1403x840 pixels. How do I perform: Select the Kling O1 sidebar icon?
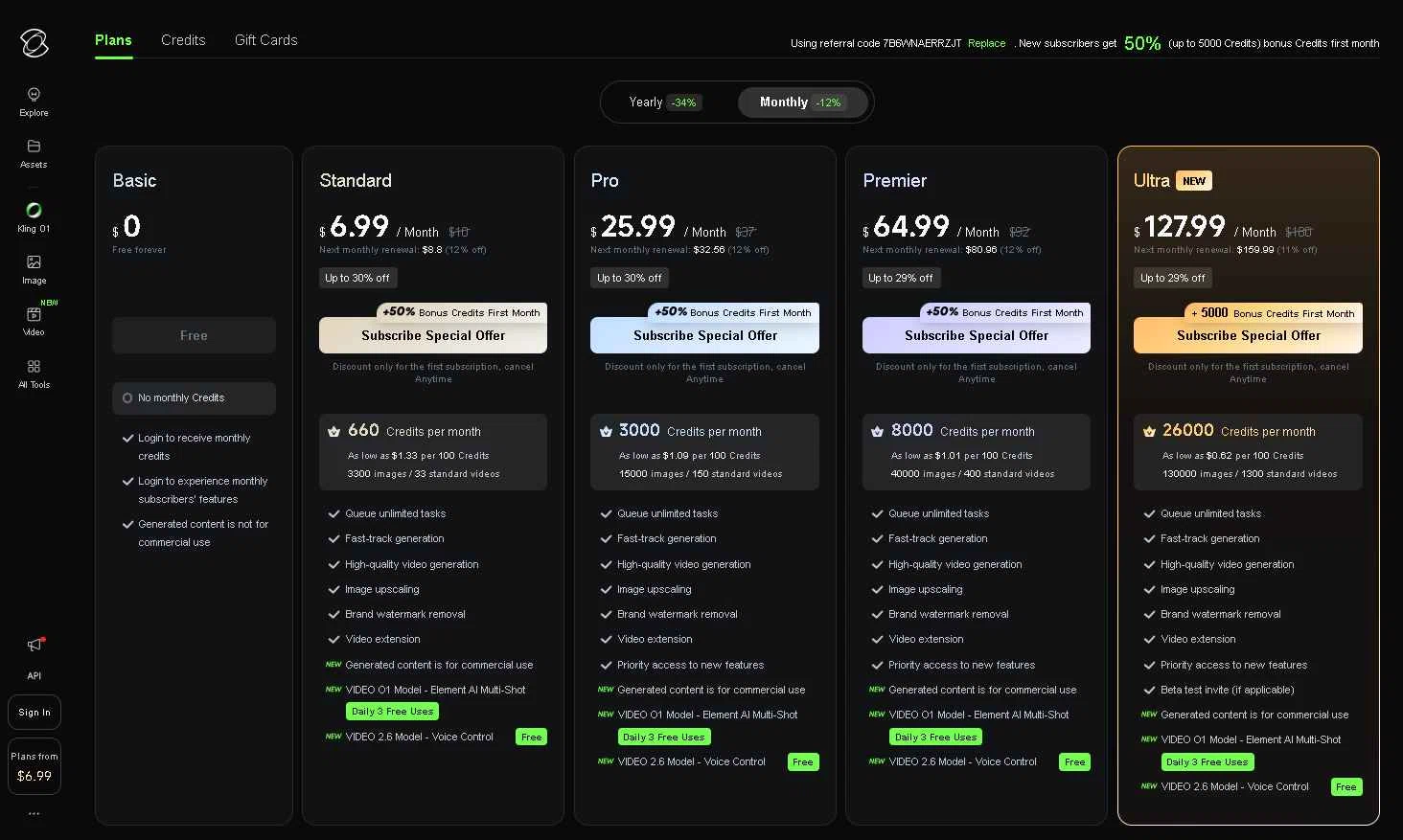click(34, 210)
